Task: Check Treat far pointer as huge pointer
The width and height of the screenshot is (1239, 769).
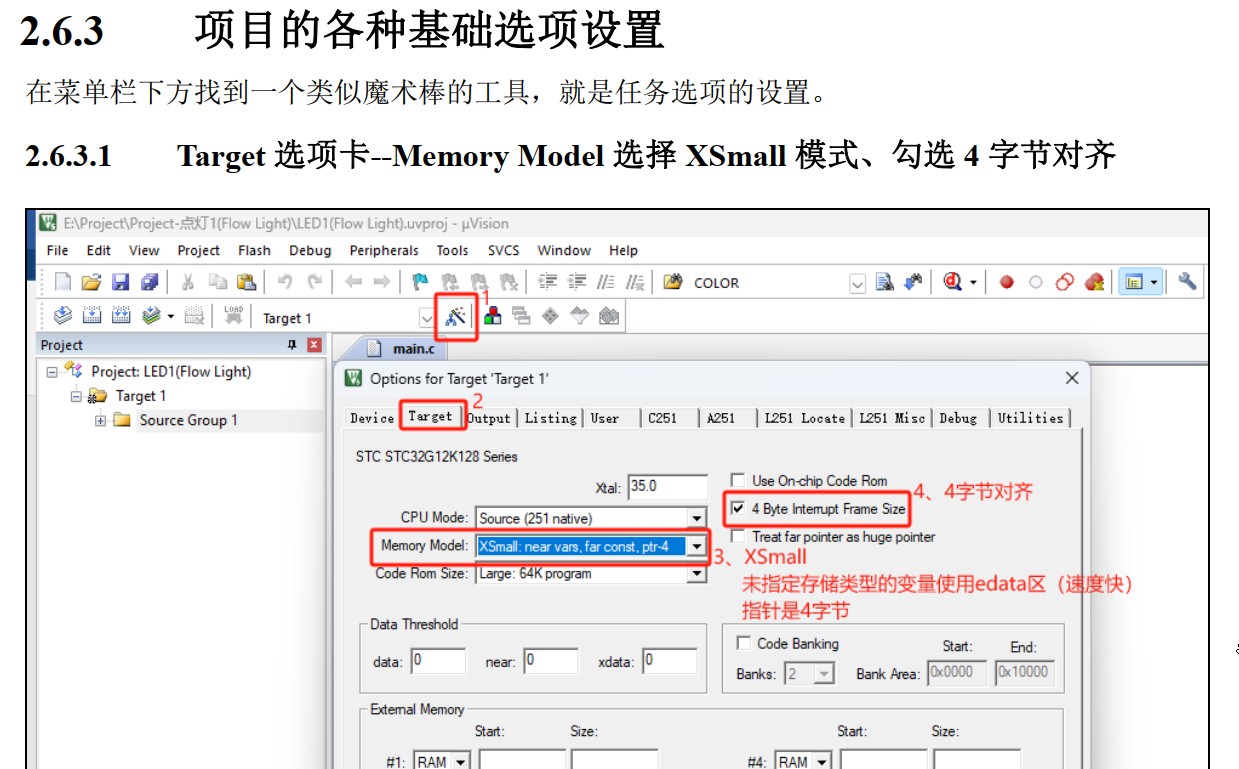Action: click(739, 534)
